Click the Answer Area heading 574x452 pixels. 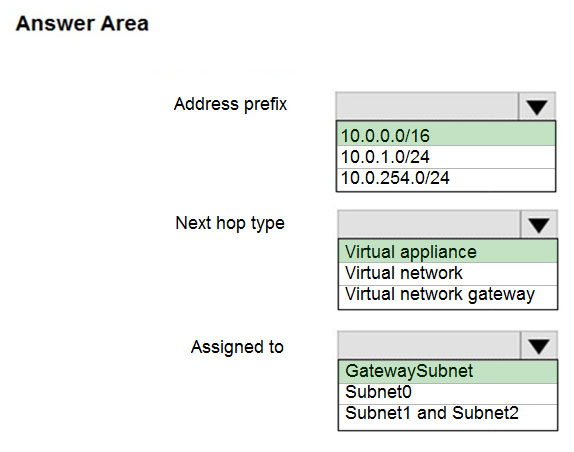[82, 24]
